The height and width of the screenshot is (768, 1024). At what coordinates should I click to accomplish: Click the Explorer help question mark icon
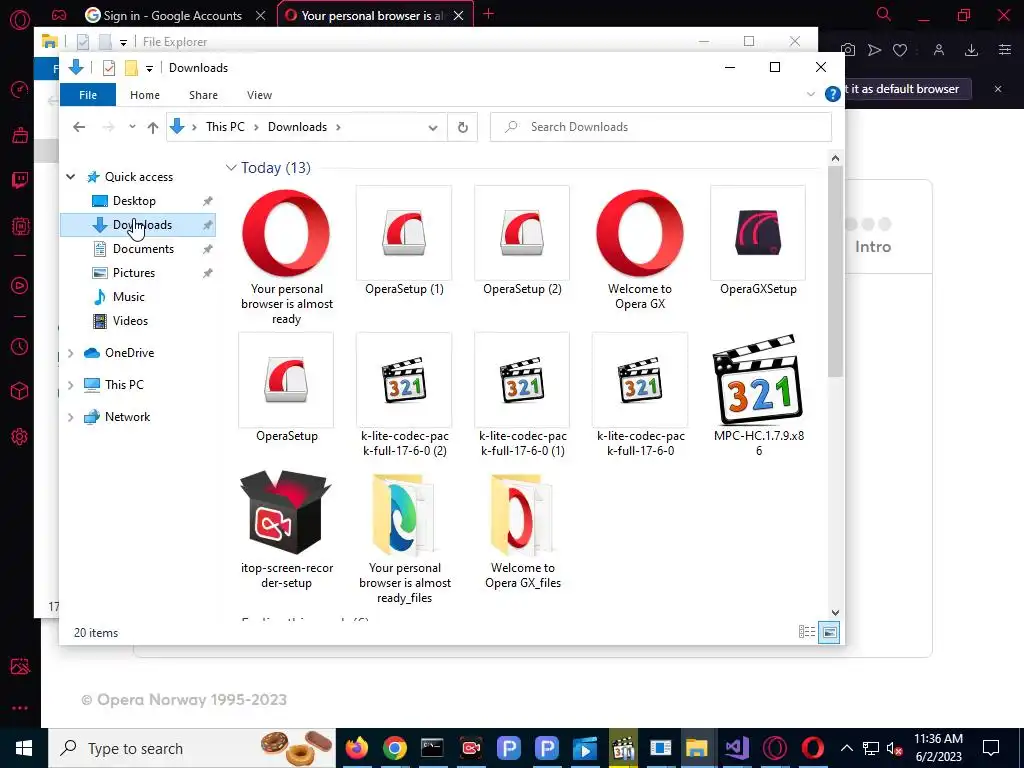pyautogui.click(x=833, y=94)
